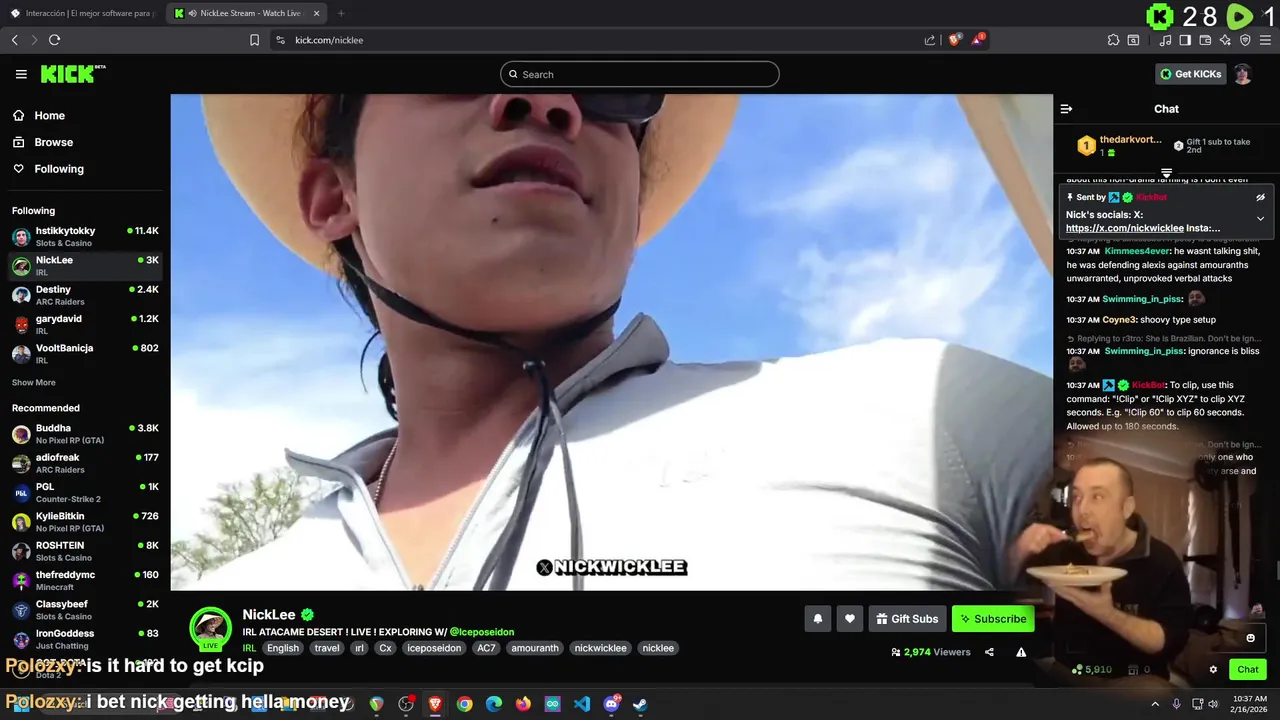The height and width of the screenshot is (720, 1280).
Task: Open IronGoddess recommended channel
Action: [x=85, y=638]
